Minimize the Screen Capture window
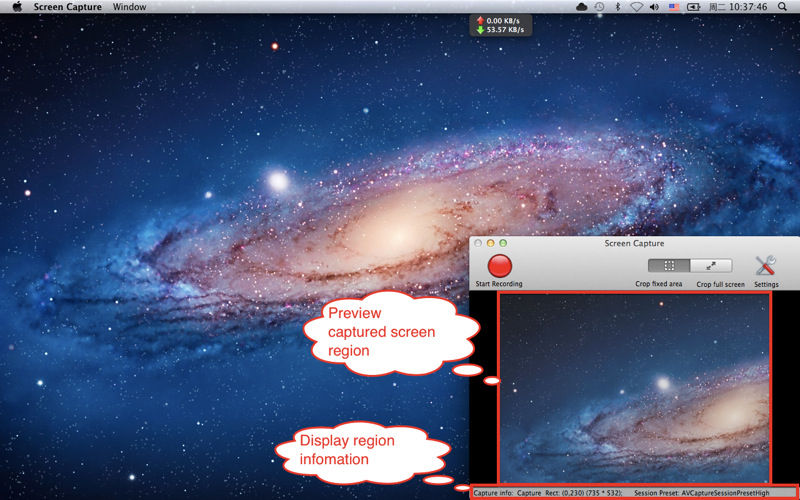Image resolution: width=800 pixels, height=500 pixels. click(x=490, y=243)
